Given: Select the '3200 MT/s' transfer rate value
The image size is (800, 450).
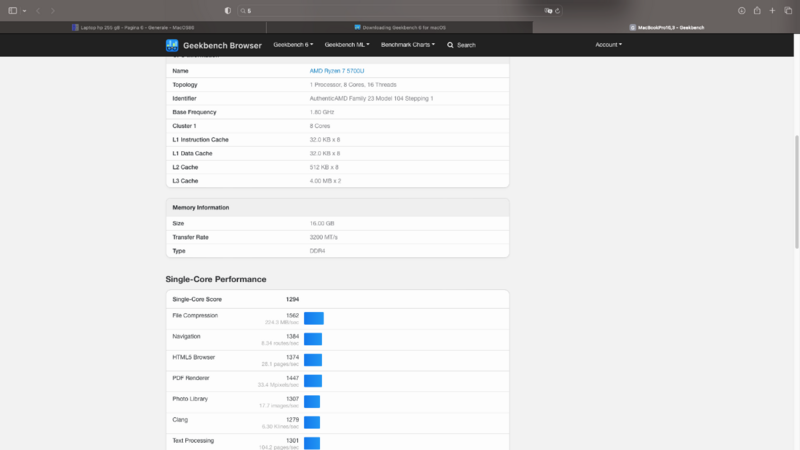Looking at the screenshot, I should pos(323,237).
